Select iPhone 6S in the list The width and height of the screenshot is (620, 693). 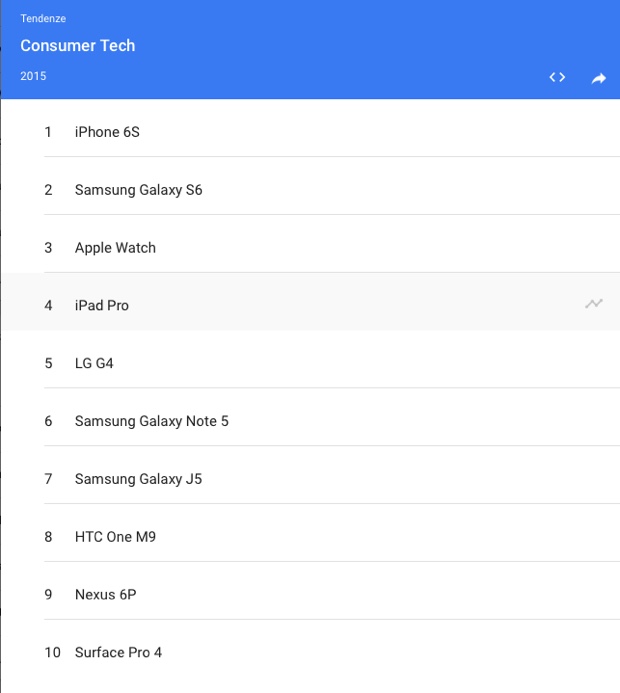point(107,132)
